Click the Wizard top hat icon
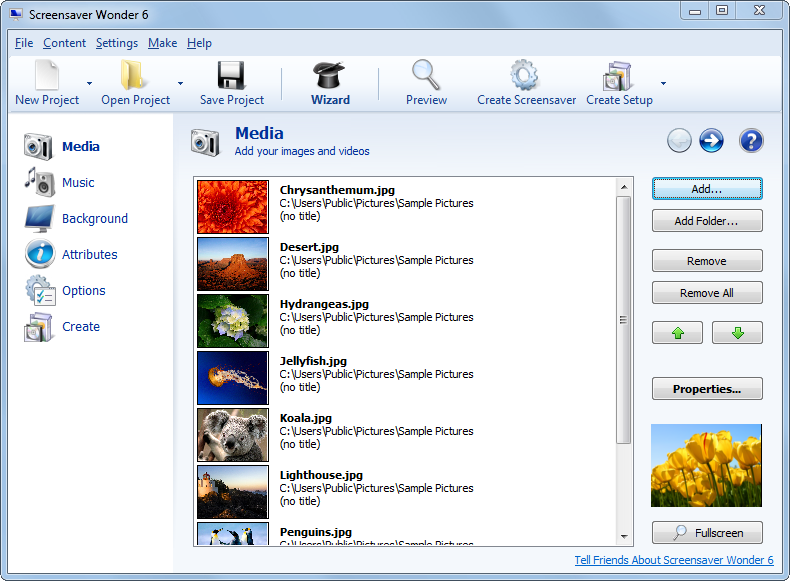This screenshot has width=790, height=581. (x=330, y=76)
